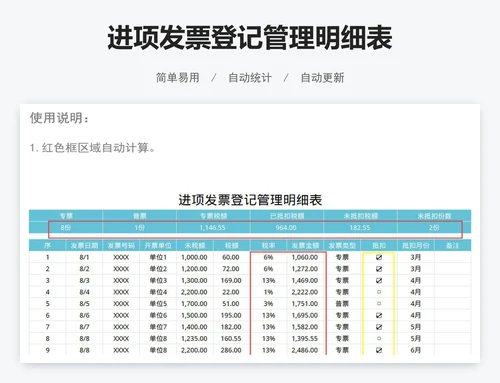Click the invoice amount 1,751.00
Image resolution: width=500 pixels, height=383 pixels.
pos(305,304)
